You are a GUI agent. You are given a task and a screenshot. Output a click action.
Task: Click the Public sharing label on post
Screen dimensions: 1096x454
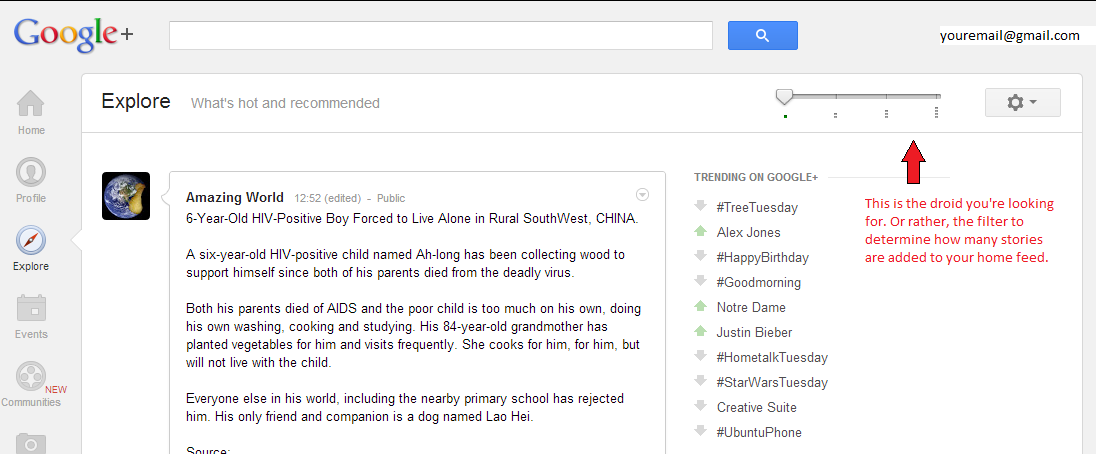(391, 198)
